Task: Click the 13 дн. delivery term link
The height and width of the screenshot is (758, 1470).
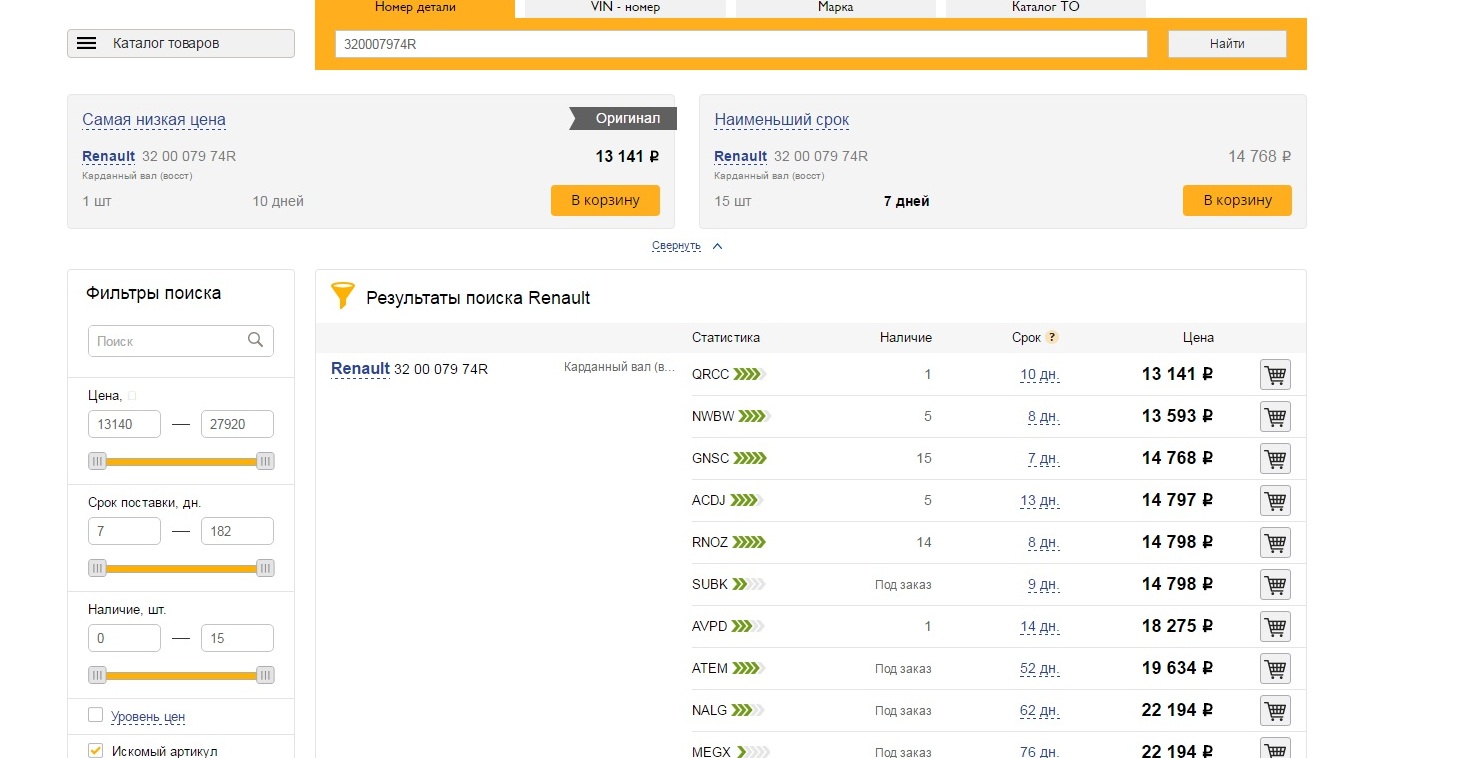Action: (1039, 501)
